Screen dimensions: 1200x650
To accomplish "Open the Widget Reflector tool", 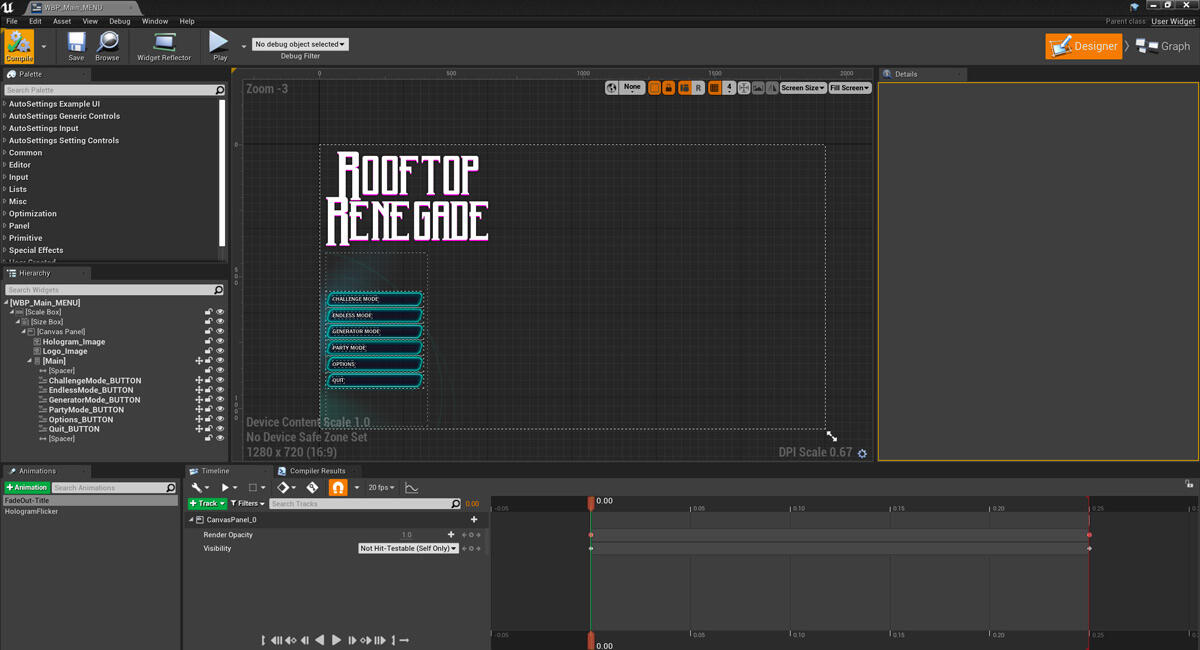I will (163, 46).
